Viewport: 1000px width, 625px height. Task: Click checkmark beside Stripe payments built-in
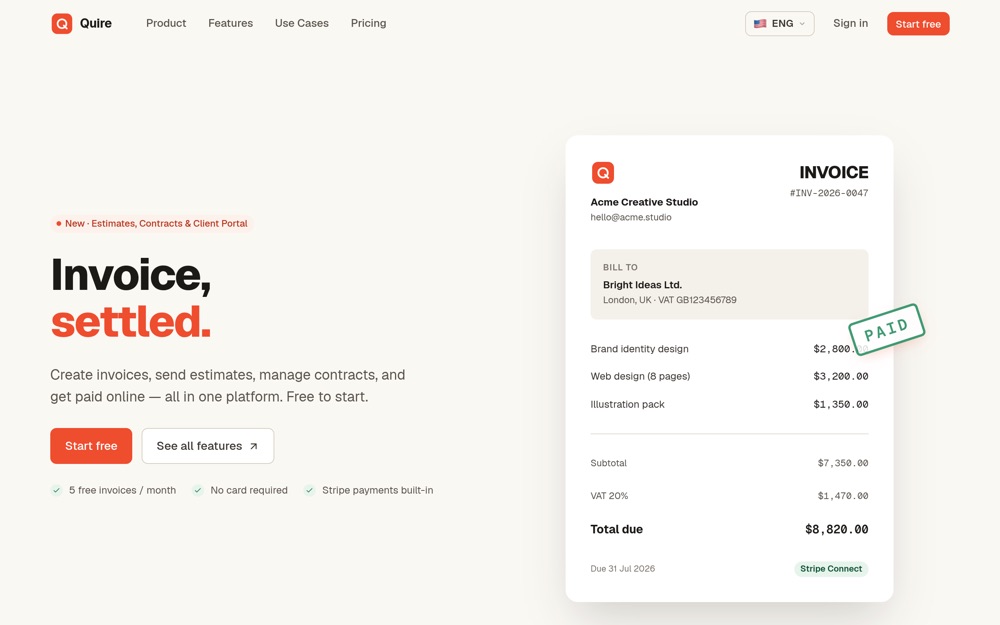click(309, 490)
